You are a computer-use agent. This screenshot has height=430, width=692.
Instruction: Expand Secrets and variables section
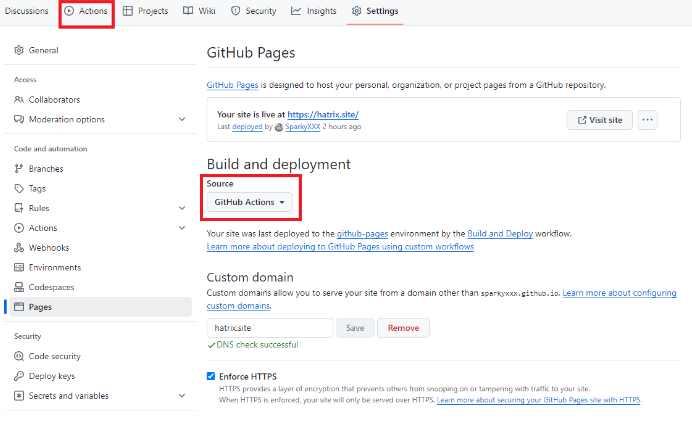(181, 396)
